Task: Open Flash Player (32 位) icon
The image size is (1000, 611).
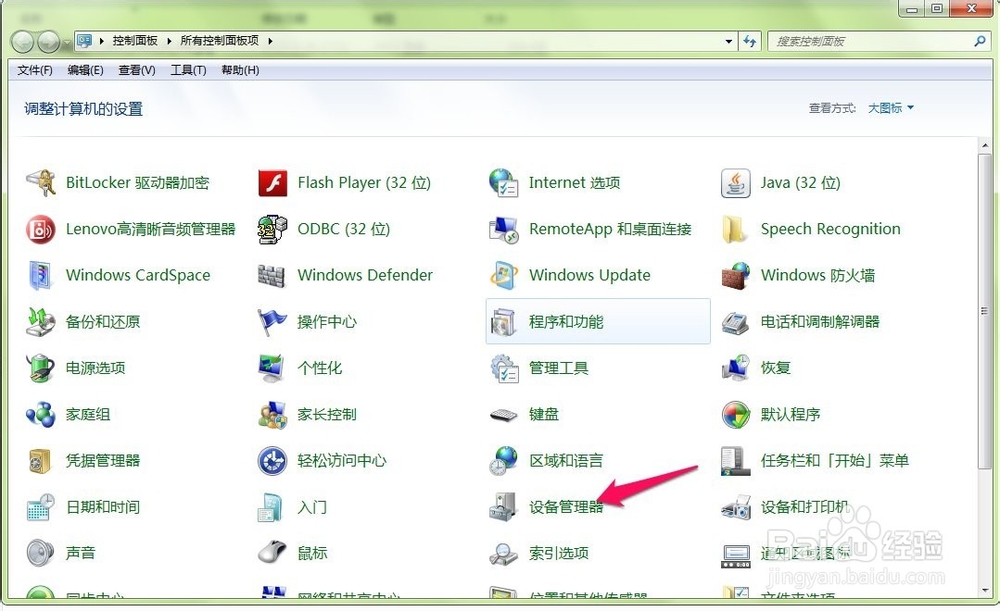Action: 272,183
